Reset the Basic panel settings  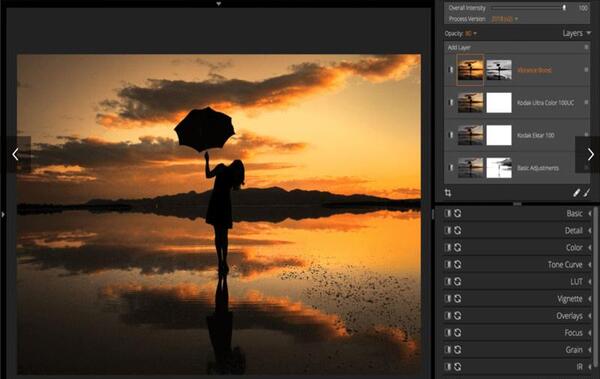click(x=457, y=213)
